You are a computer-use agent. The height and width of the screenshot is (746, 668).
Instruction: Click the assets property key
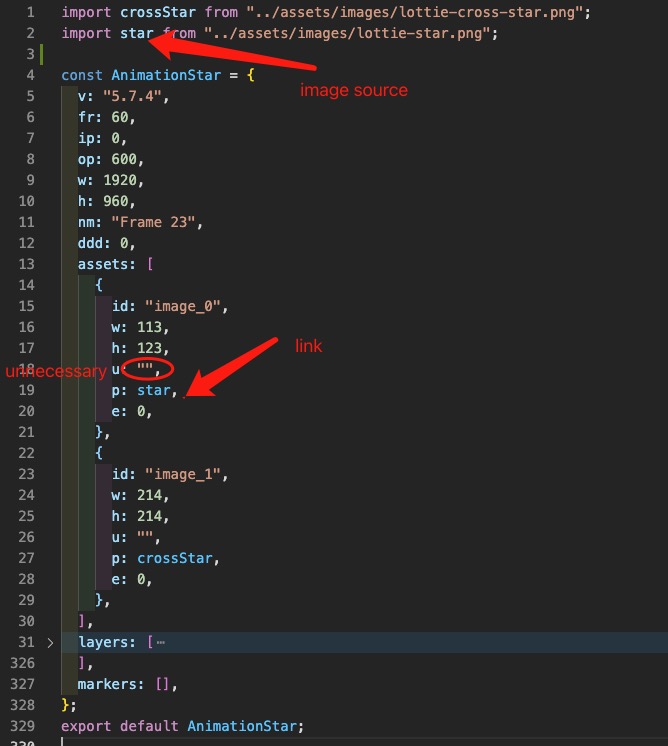[103, 264]
